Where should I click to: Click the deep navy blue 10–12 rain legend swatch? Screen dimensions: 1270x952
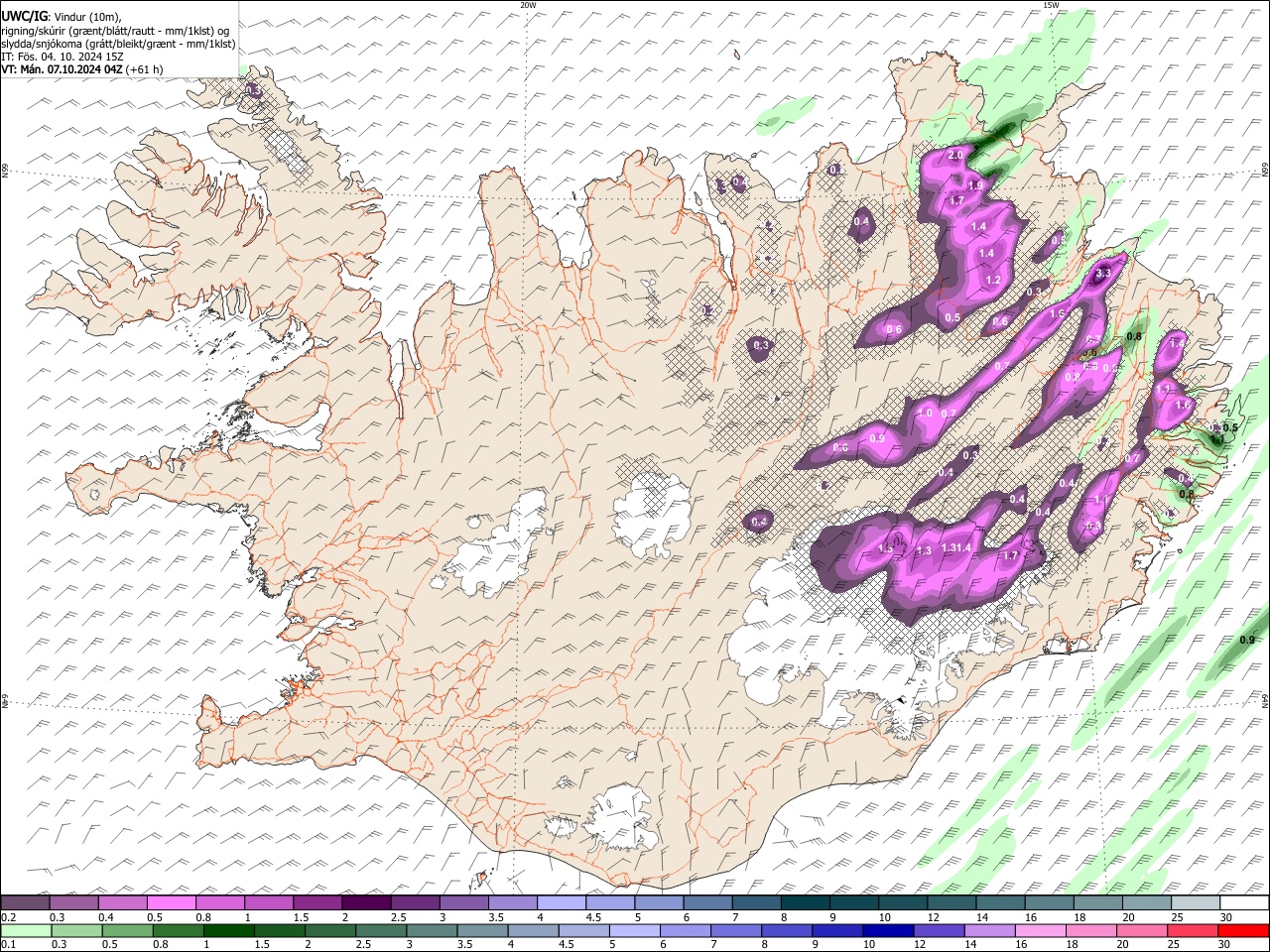(x=888, y=931)
